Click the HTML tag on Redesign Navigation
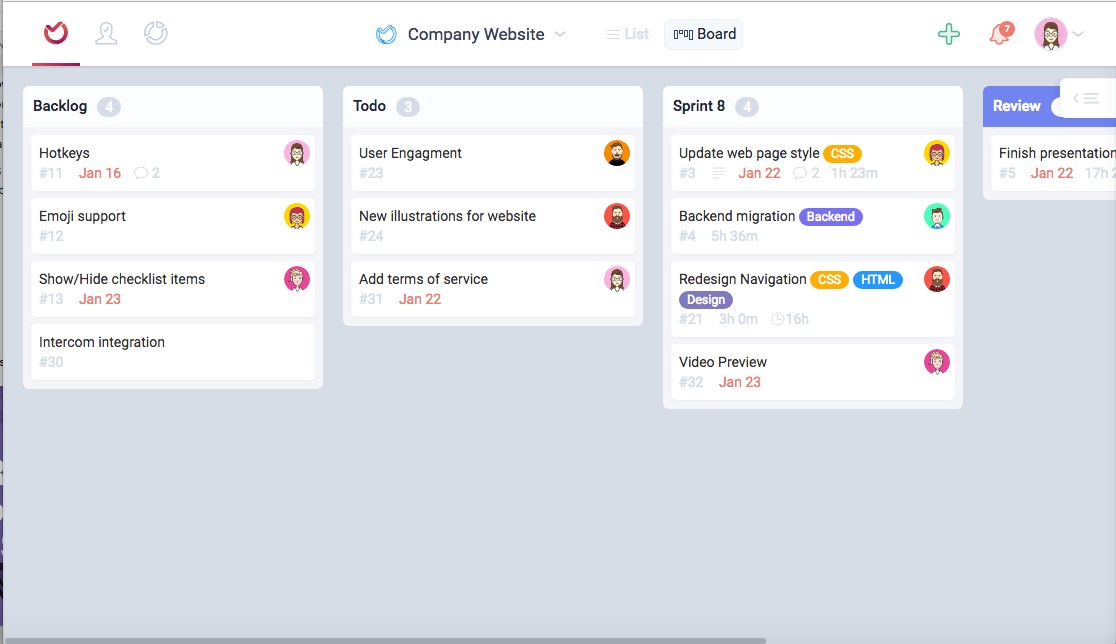 [x=878, y=280]
